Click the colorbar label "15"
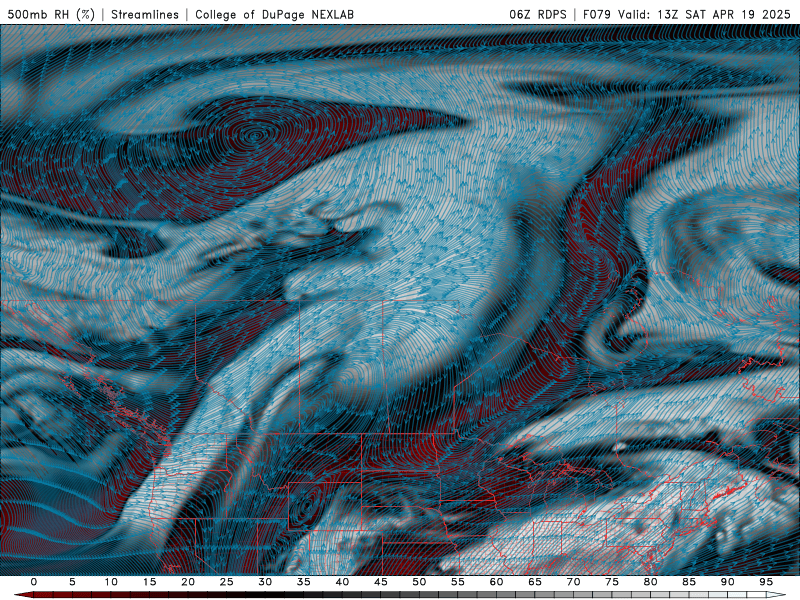The height and width of the screenshot is (600, 800). pyautogui.click(x=149, y=582)
